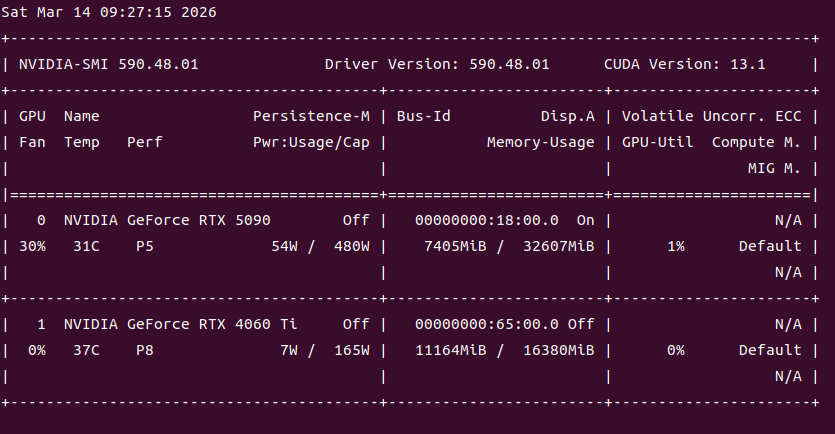835x434 pixels.
Task: Click bus ID 00000000:18:00.0
Action: [487, 220]
